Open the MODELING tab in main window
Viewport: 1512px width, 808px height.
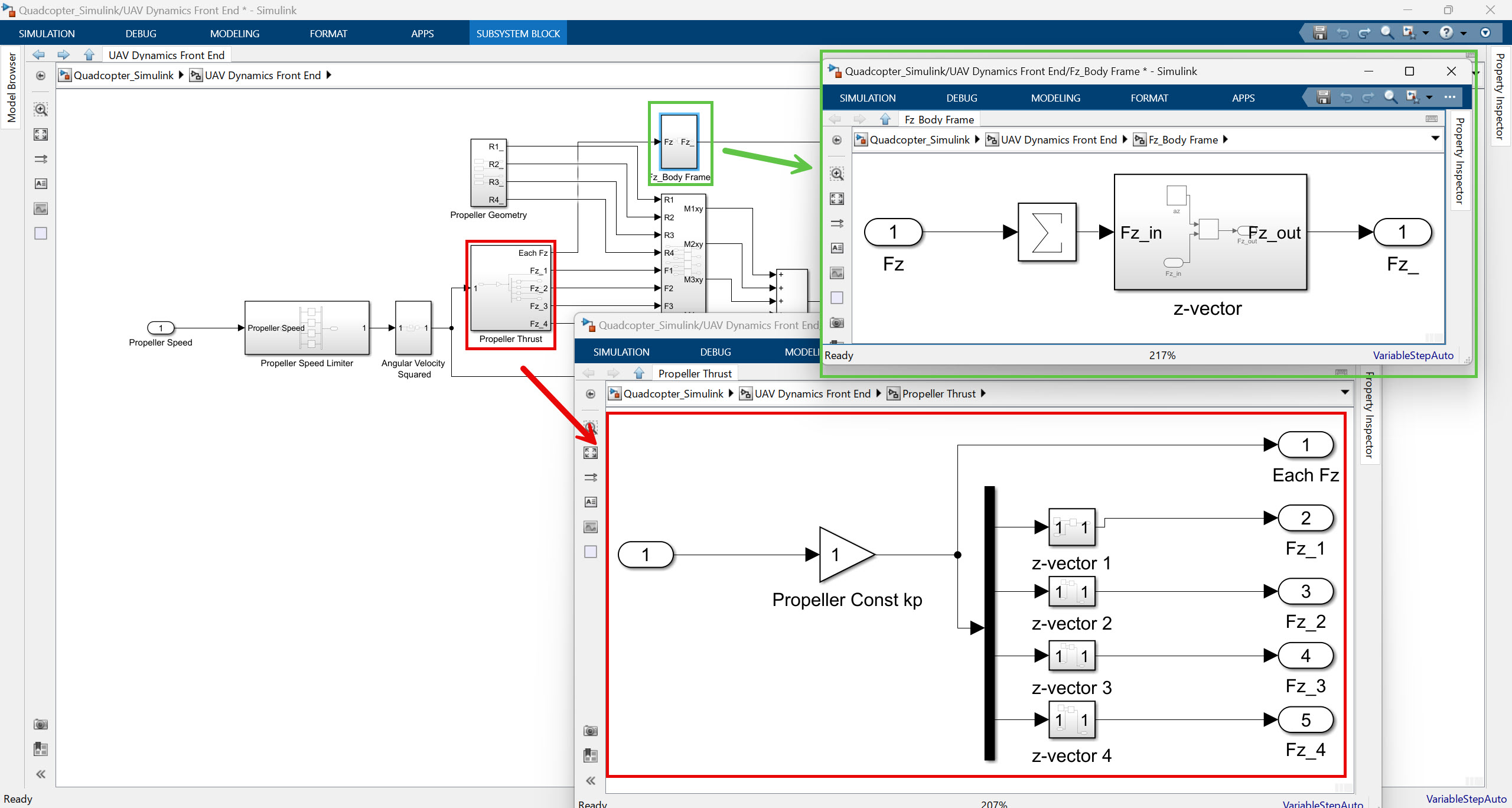click(234, 34)
